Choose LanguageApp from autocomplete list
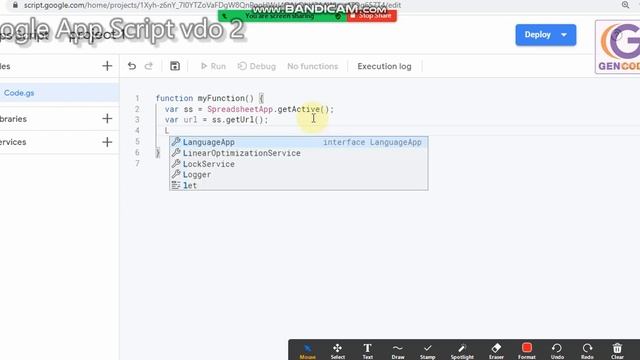 click(299, 142)
